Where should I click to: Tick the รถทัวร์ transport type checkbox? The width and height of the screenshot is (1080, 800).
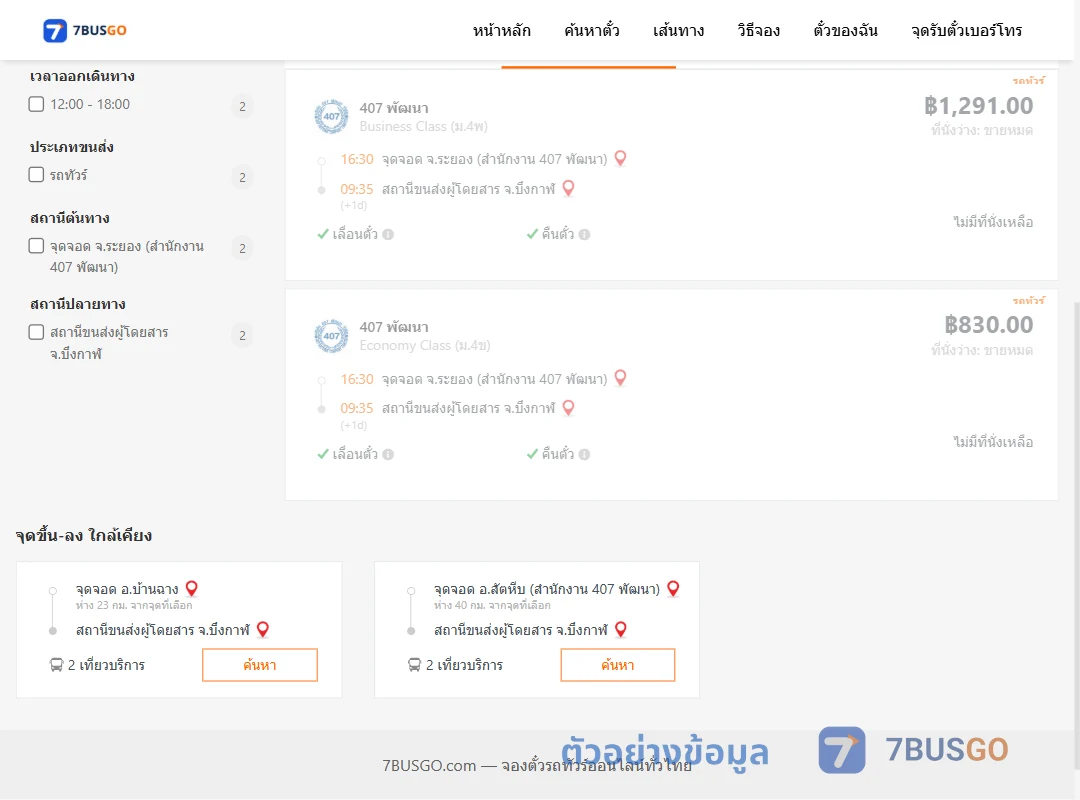(37, 174)
